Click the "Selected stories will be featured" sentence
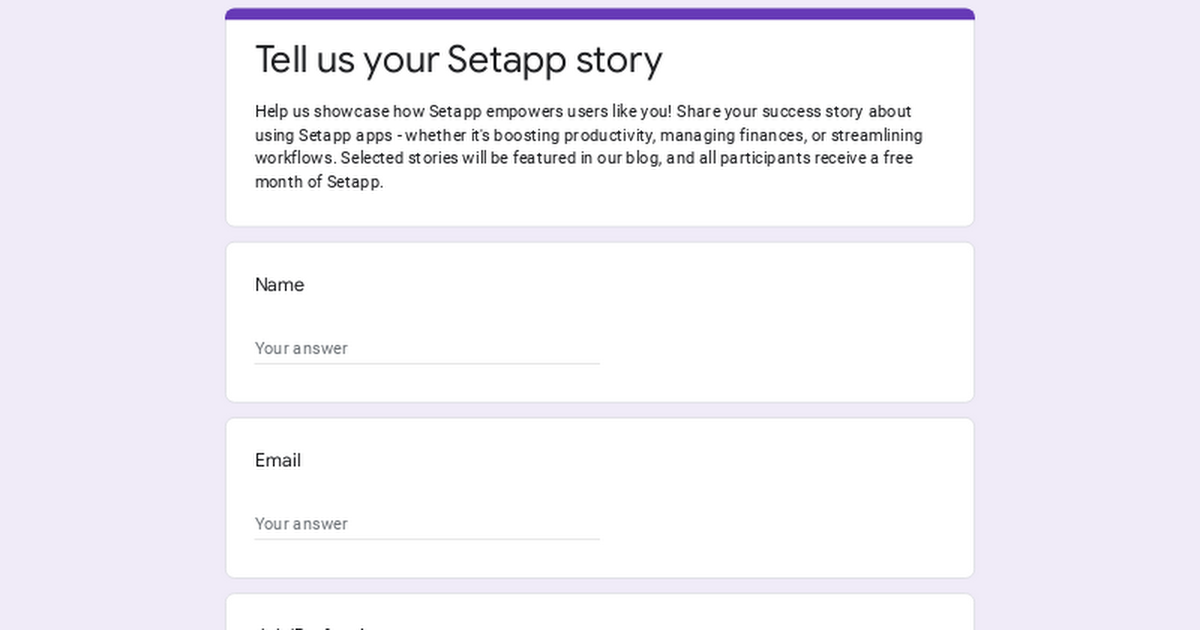This screenshot has height=630, width=1200. [458, 158]
